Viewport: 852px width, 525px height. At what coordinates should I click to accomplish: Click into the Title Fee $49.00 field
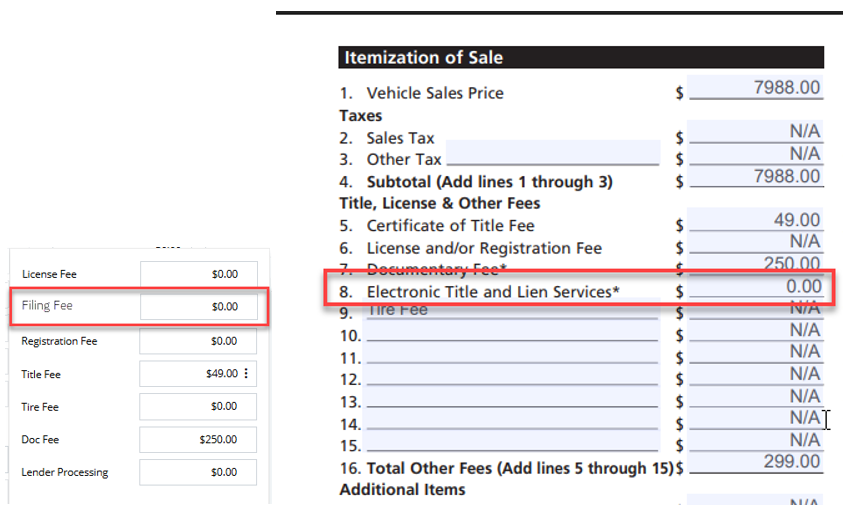(x=198, y=374)
